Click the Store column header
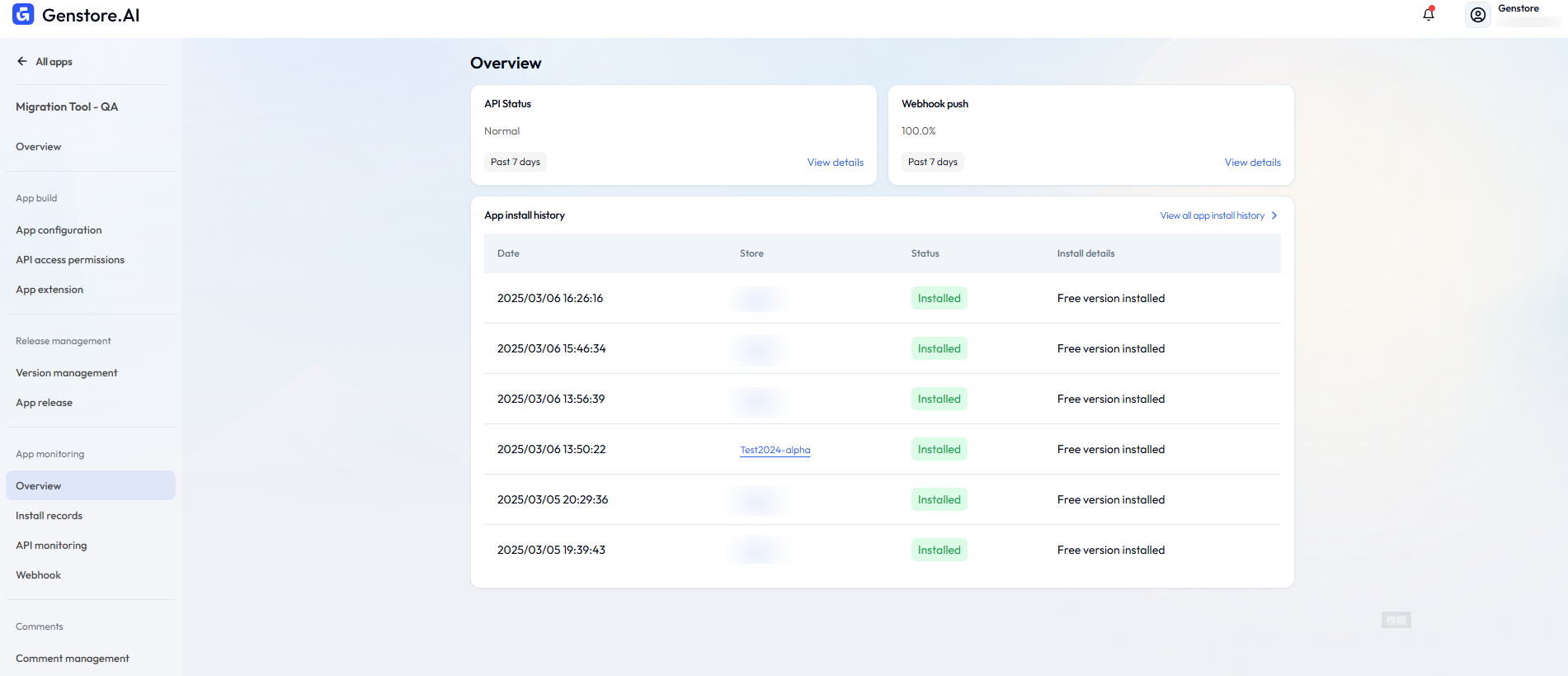Image resolution: width=1568 pixels, height=676 pixels. 751,253
